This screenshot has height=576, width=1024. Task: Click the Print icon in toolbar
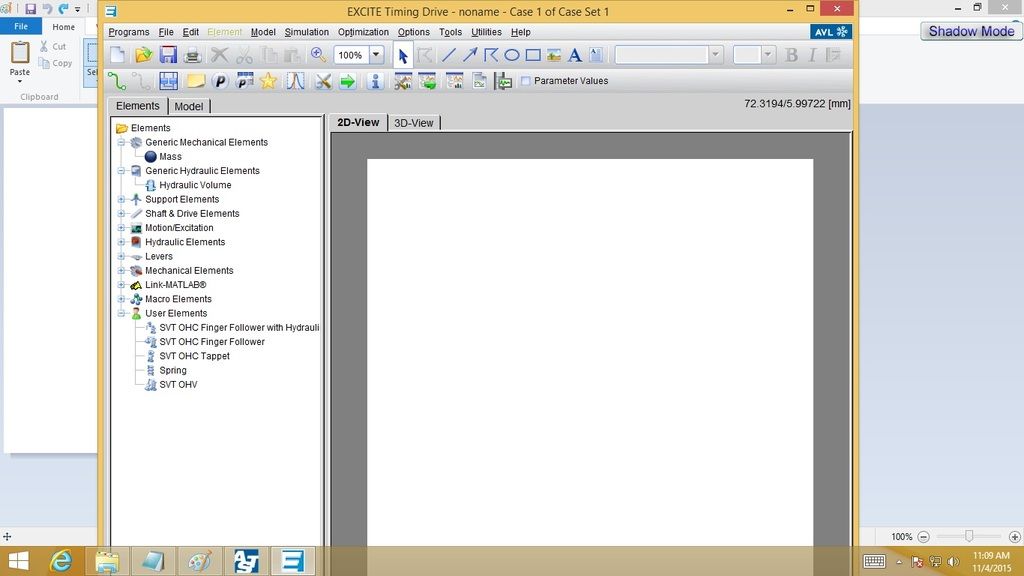tap(193, 55)
